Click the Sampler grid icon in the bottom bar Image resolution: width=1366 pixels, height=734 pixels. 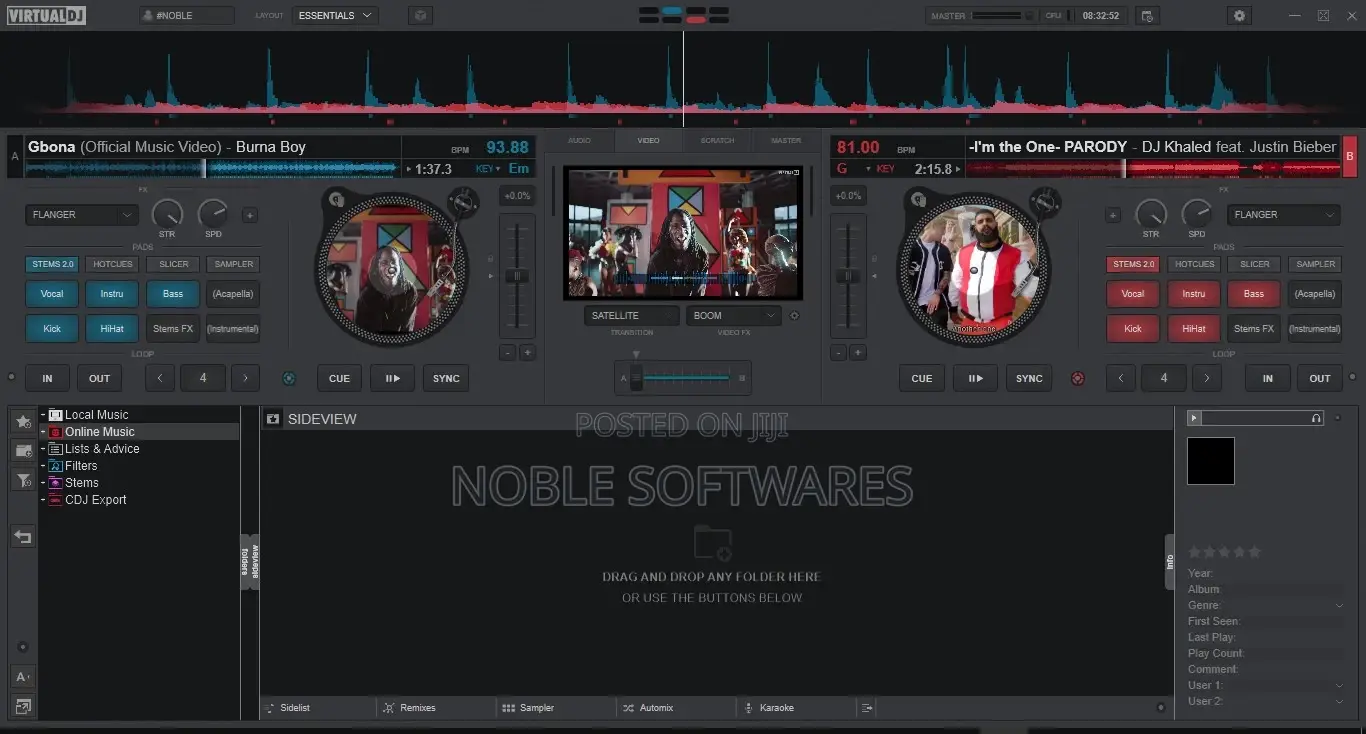(x=509, y=708)
